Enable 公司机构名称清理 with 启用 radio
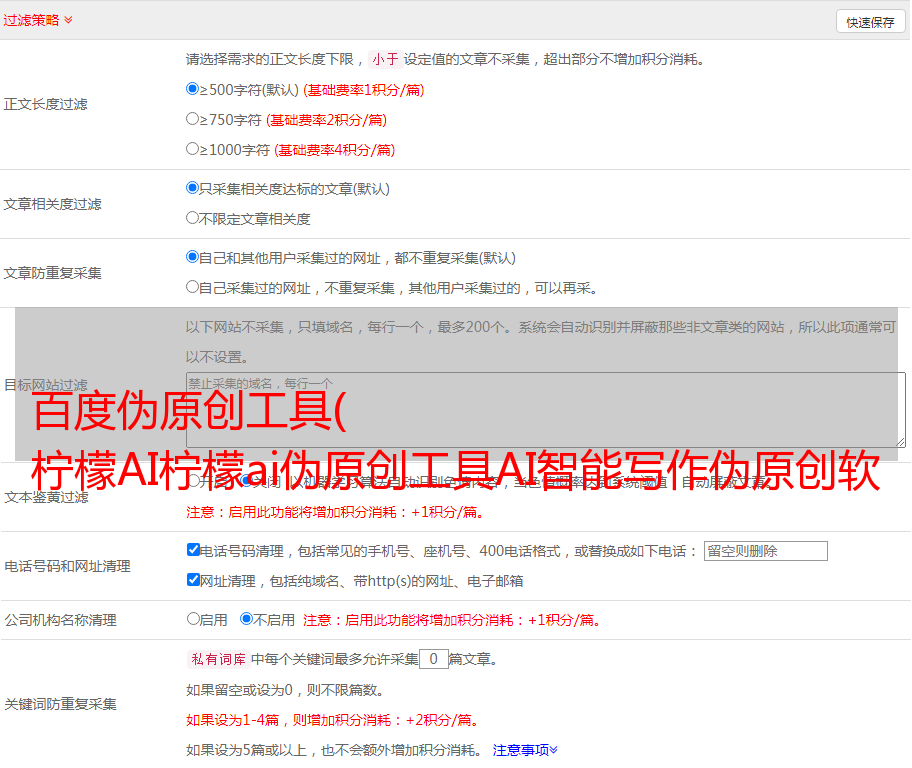Viewport: 912px width, 768px height. point(194,619)
